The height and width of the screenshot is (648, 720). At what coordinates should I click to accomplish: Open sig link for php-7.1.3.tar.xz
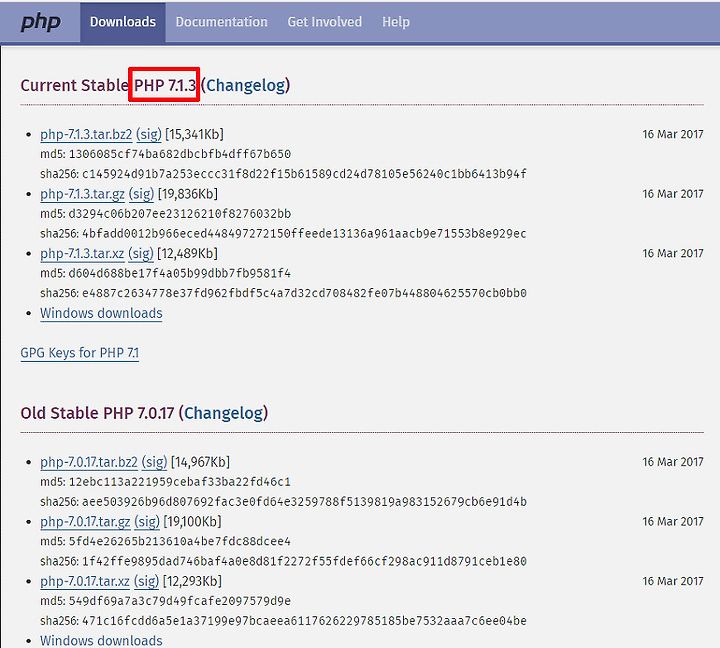pyautogui.click(x=141, y=254)
